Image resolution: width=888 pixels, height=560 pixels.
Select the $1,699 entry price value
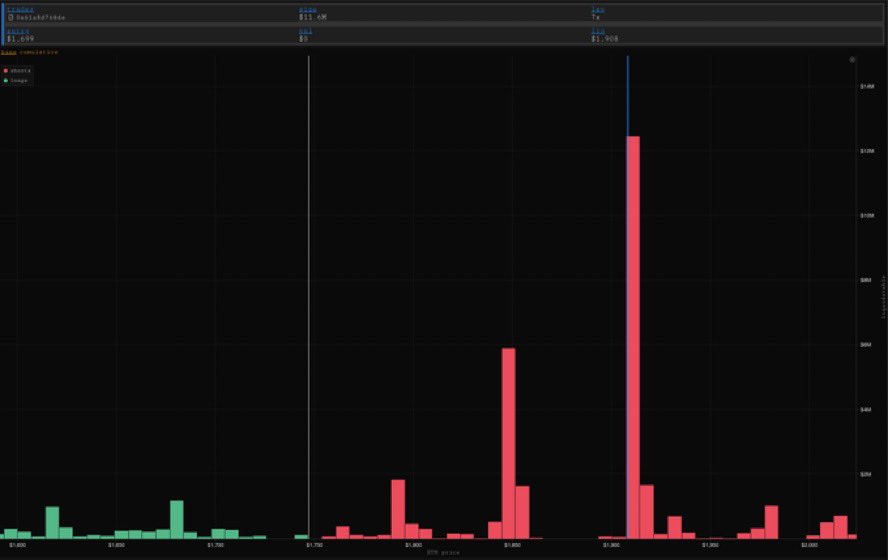[20, 39]
